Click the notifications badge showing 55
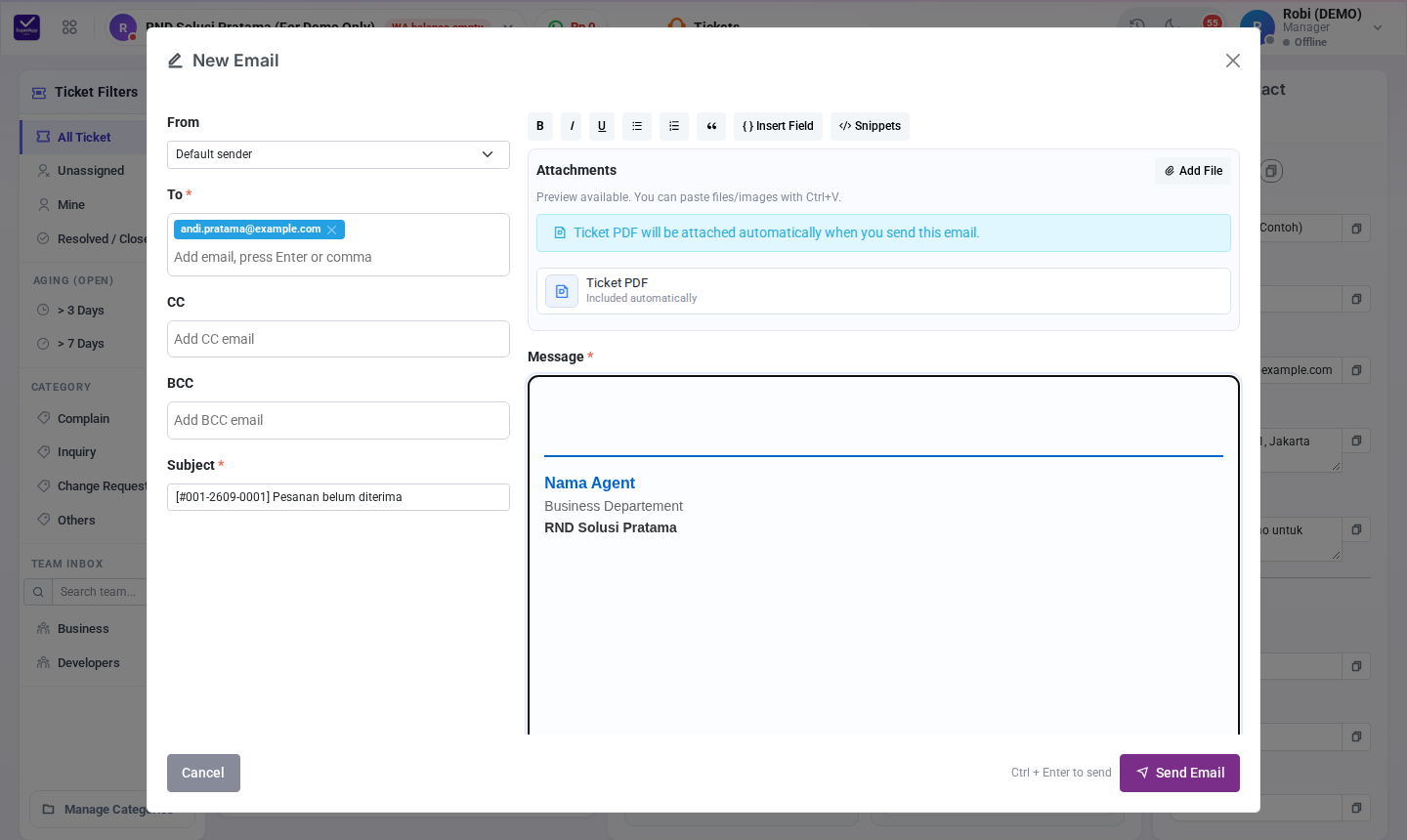The height and width of the screenshot is (840, 1407). pyautogui.click(x=1213, y=22)
